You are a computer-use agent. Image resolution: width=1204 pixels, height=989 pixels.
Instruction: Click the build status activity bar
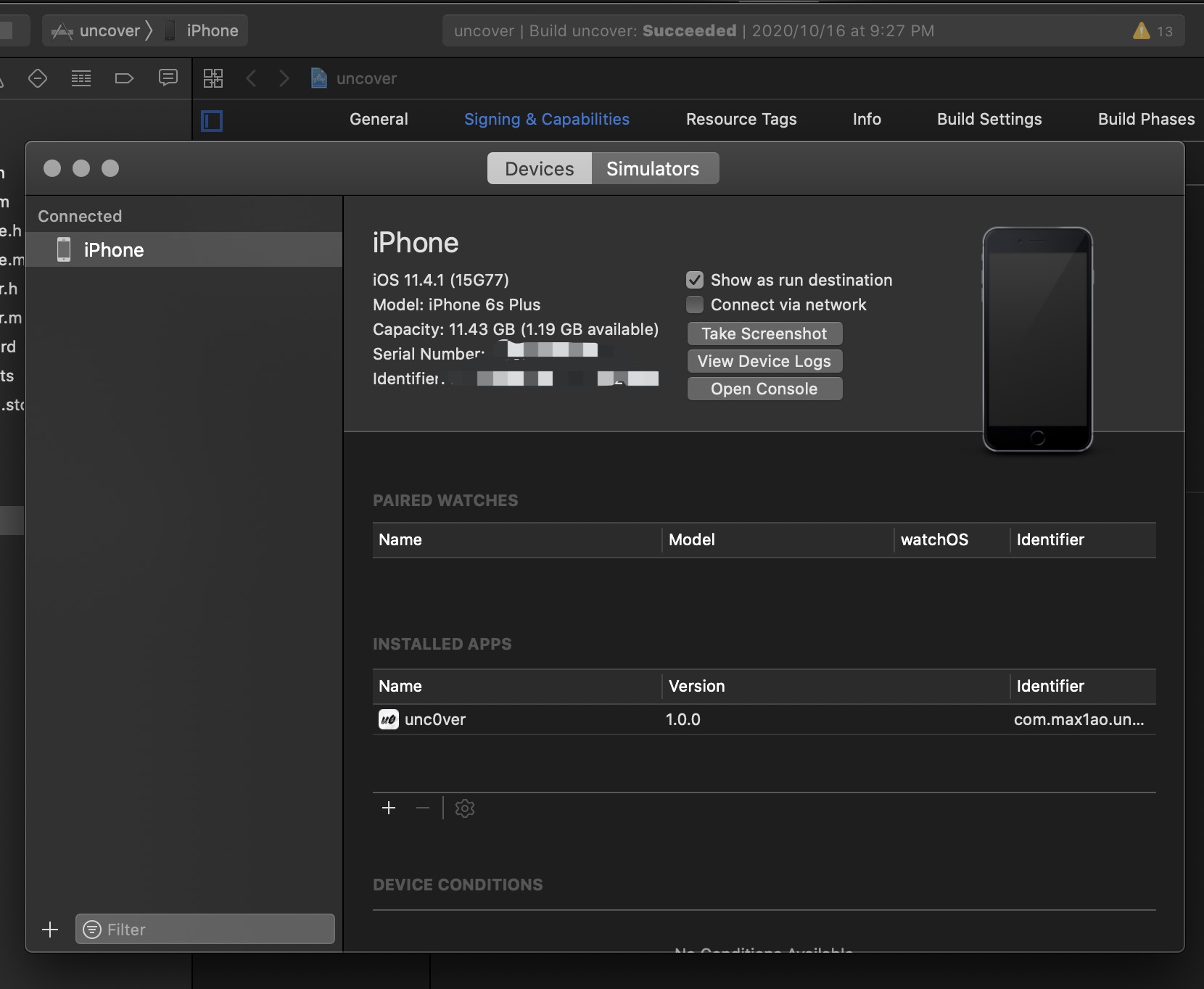tap(813, 30)
